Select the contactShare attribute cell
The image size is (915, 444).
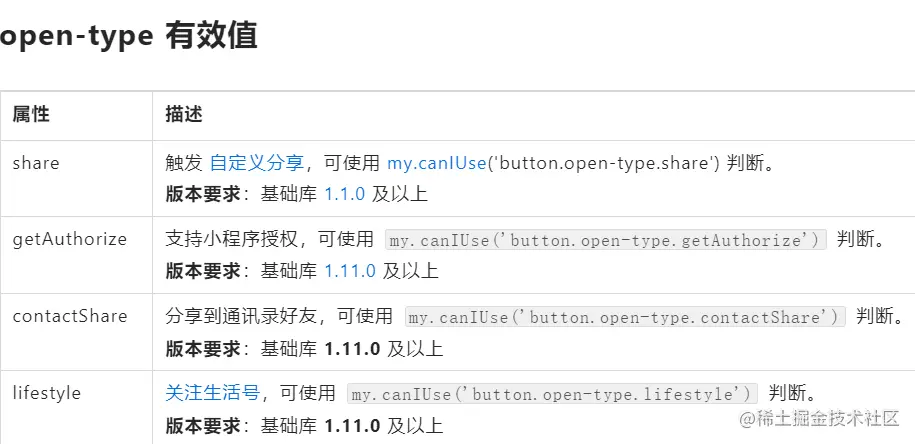point(70,316)
